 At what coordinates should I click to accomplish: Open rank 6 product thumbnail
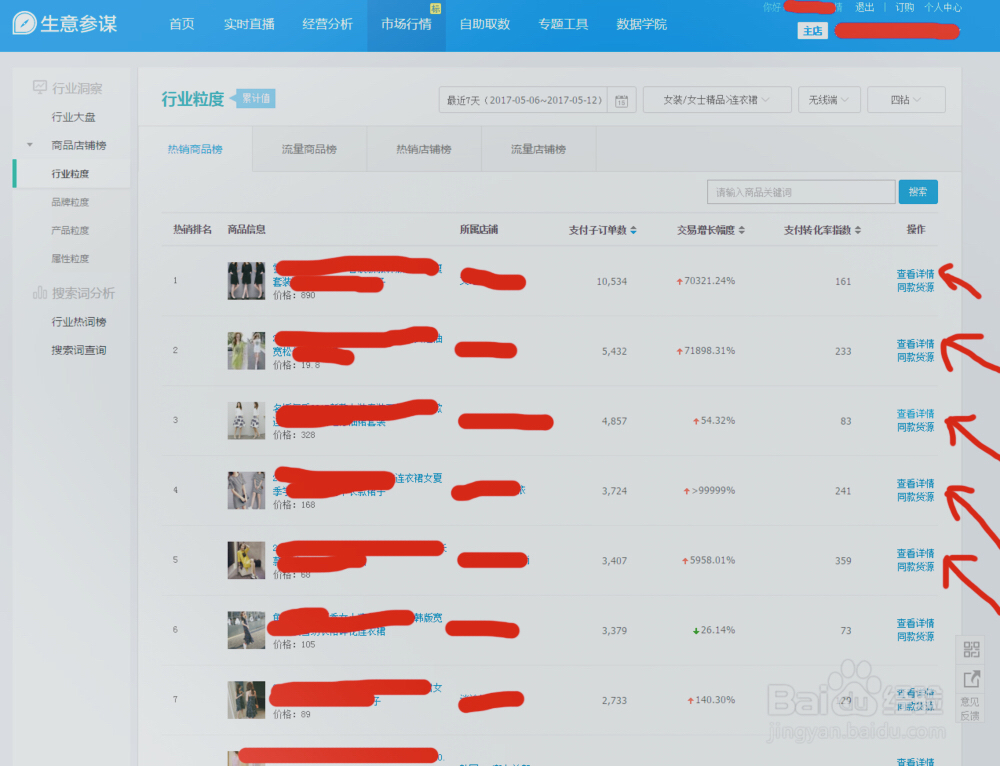[x=246, y=630]
